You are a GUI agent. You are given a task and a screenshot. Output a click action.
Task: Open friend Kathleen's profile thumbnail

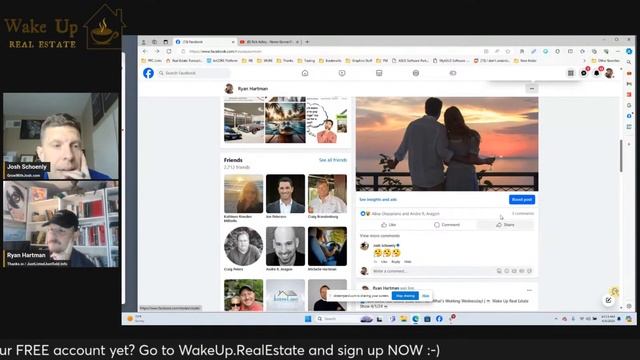click(244, 193)
